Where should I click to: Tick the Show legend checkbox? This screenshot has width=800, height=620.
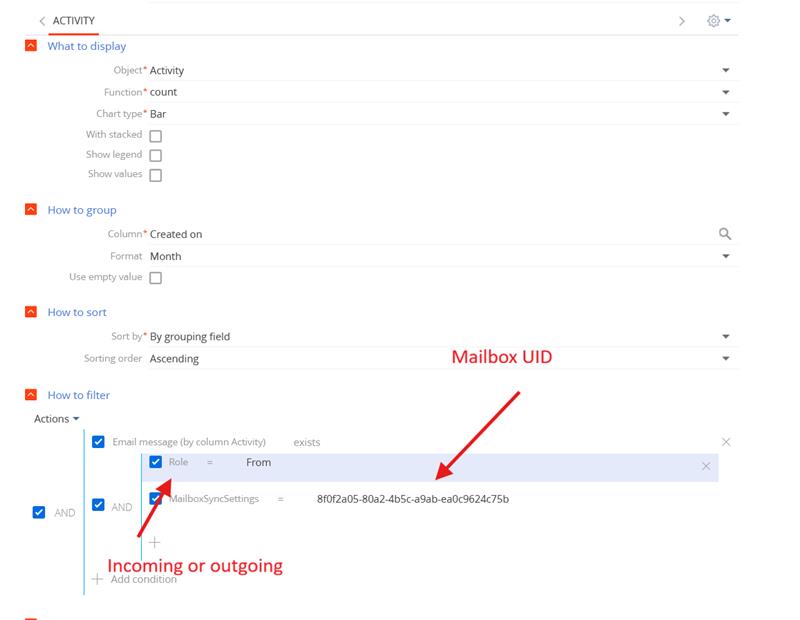pos(155,156)
